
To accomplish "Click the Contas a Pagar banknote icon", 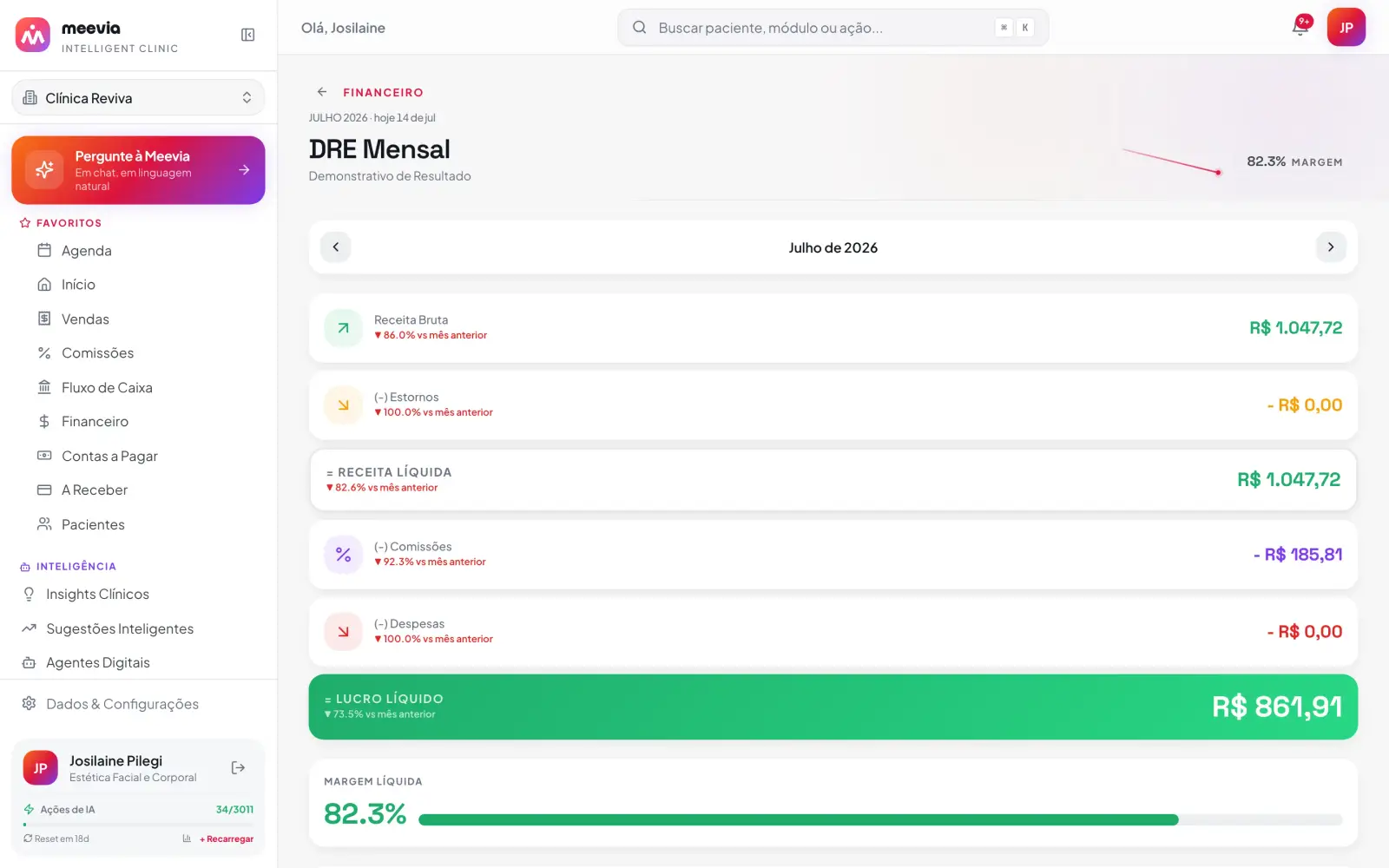I will click(x=44, y=456).
